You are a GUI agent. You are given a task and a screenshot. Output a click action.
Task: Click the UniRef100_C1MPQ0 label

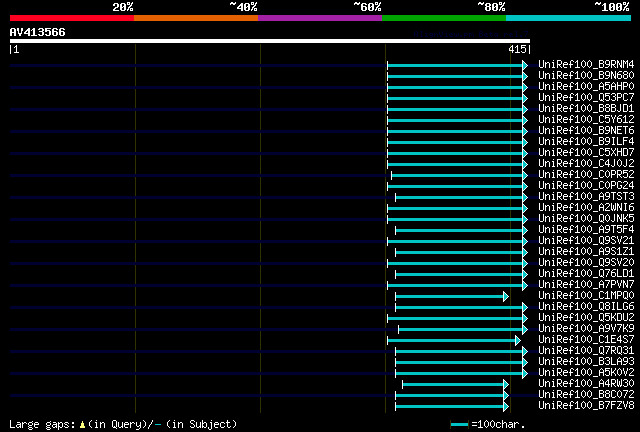(586, 296)
